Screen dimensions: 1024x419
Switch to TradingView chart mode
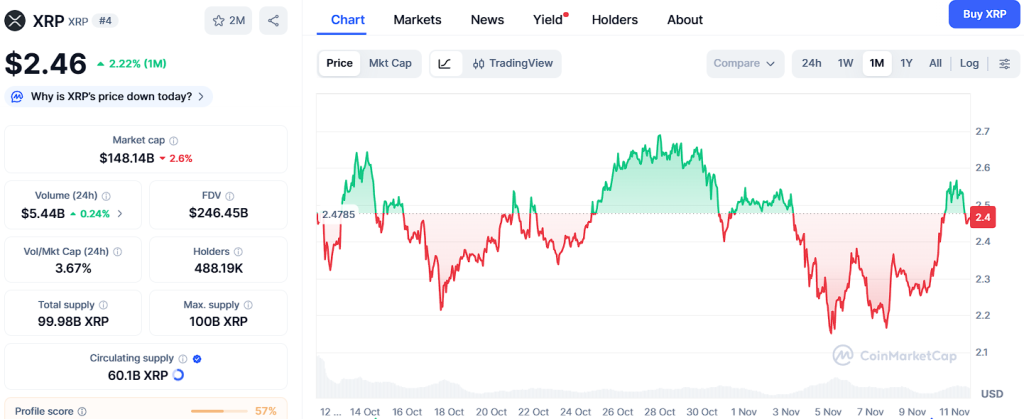tap(512, 63)
